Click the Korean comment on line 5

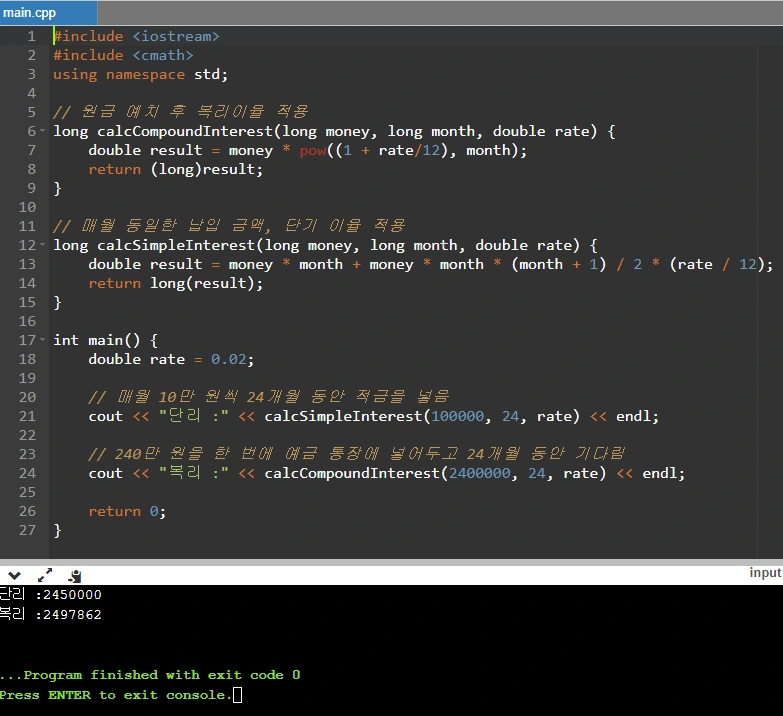click(x=181, y=111)
